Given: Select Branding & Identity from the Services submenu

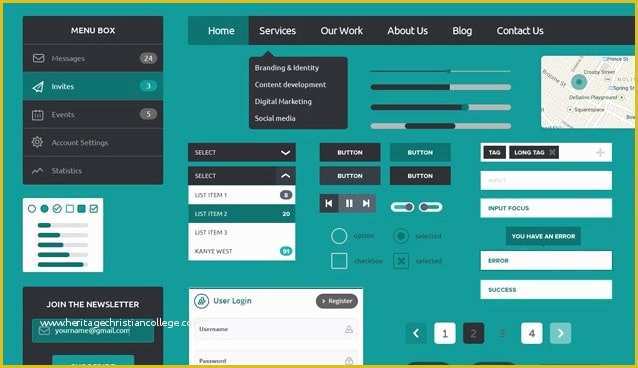Looking at the screenshot, I should tap(287, 68).
